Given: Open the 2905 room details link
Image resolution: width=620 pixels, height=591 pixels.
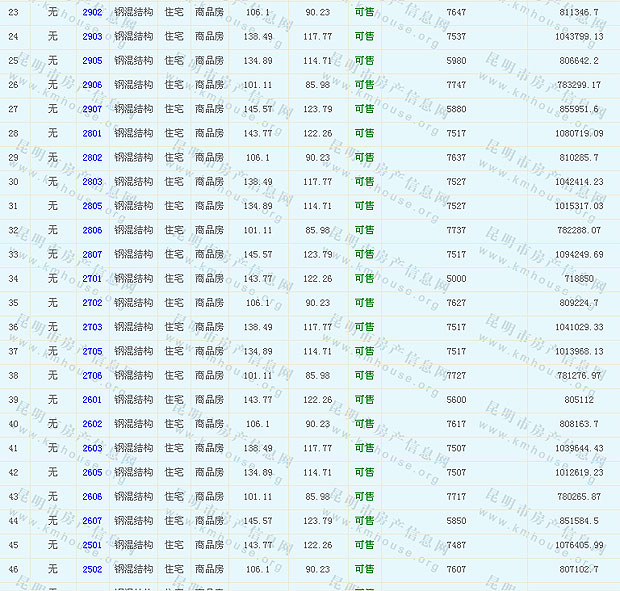Looking at the screenshot, I should (92, 60).
